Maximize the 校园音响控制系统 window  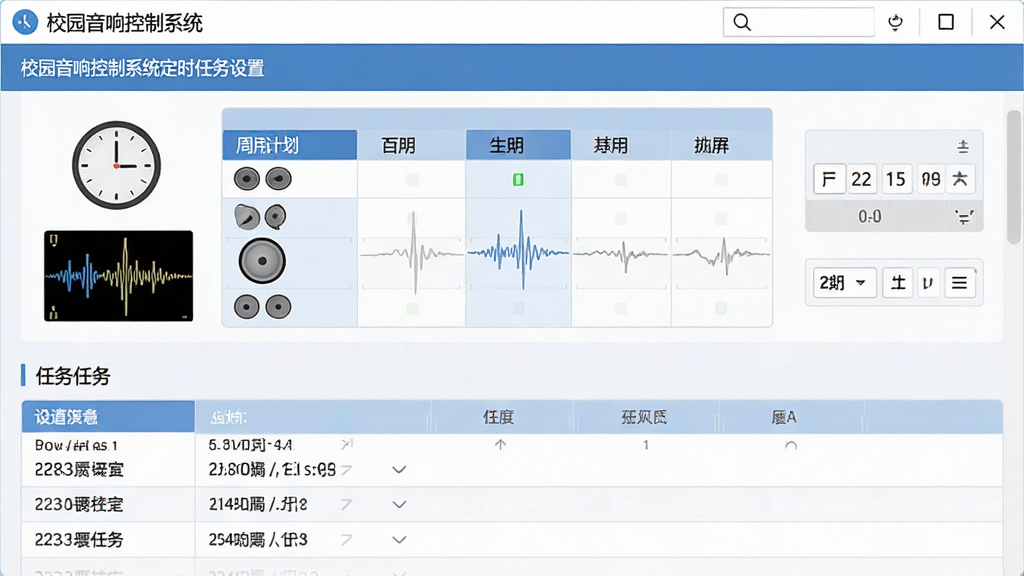pyautogui.click(x=946, y=22)
